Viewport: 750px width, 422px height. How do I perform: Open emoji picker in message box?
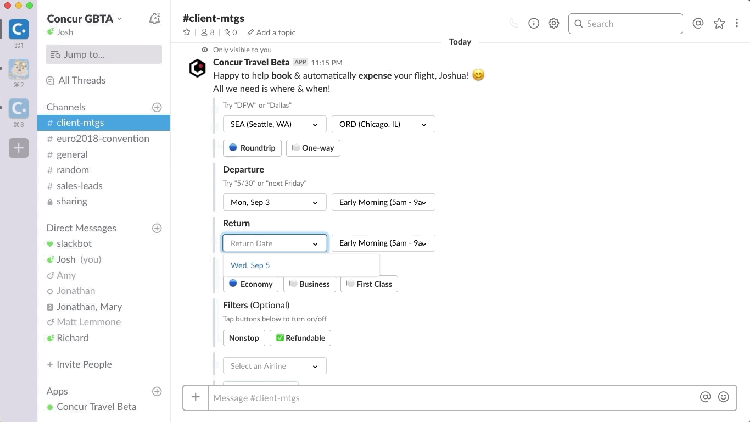[723, 397]
